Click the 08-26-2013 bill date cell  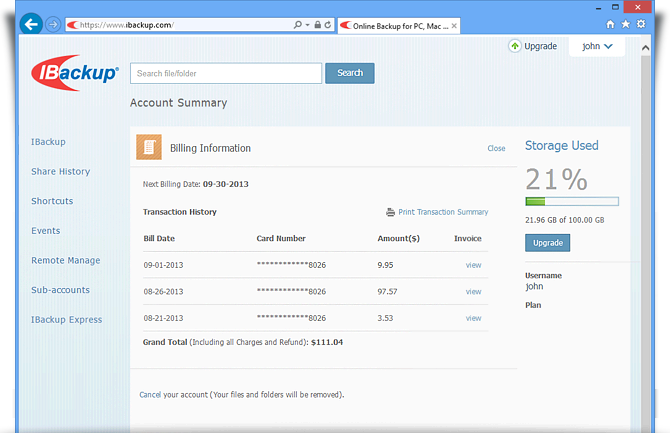(x=163, y=292)
